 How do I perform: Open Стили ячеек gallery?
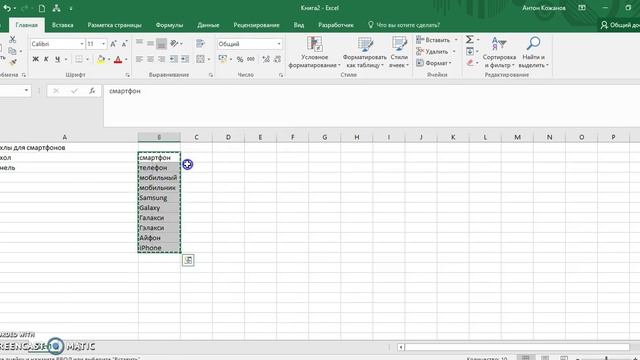coord(399,52)
